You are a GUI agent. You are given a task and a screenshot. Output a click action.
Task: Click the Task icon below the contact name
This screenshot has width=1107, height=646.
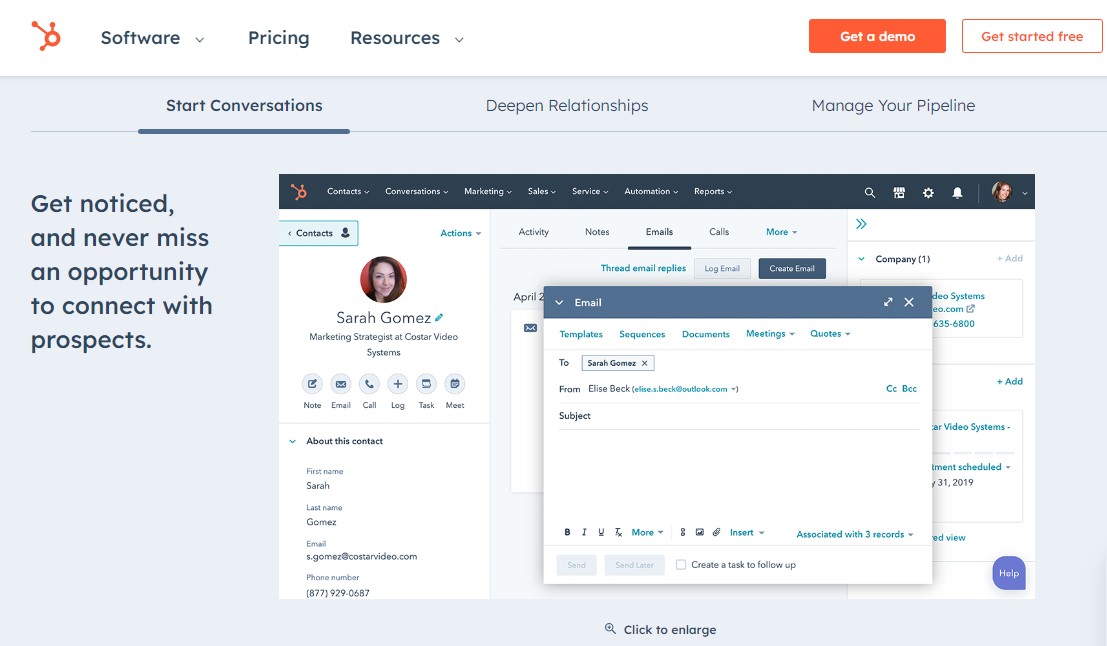click(x=426, y=384)
